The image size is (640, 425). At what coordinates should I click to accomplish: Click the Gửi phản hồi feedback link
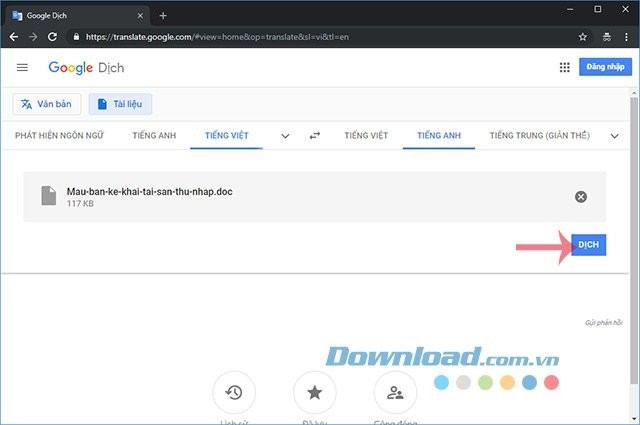tap(604, 323)
